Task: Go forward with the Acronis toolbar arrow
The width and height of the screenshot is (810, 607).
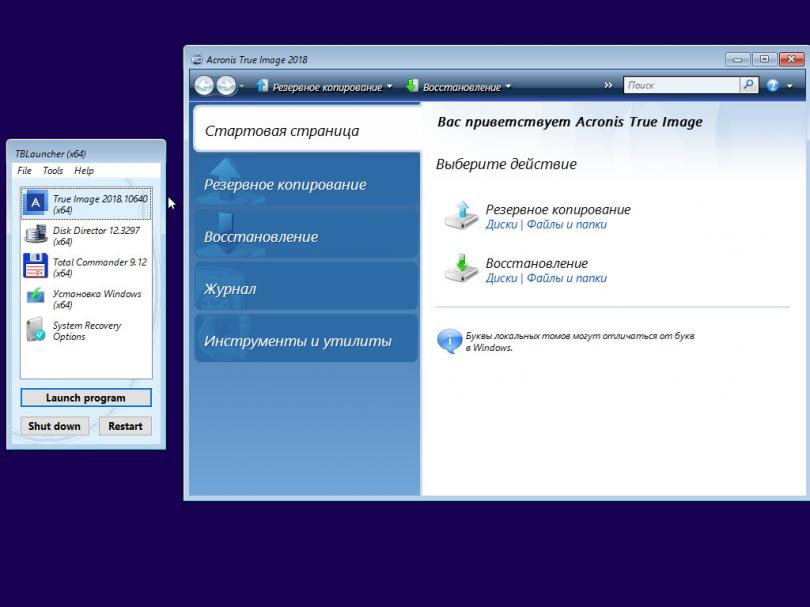Action: coord(226,85)
